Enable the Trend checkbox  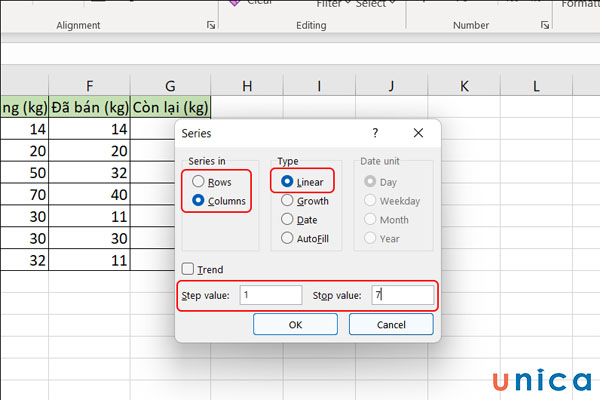[x=188, y=269]
